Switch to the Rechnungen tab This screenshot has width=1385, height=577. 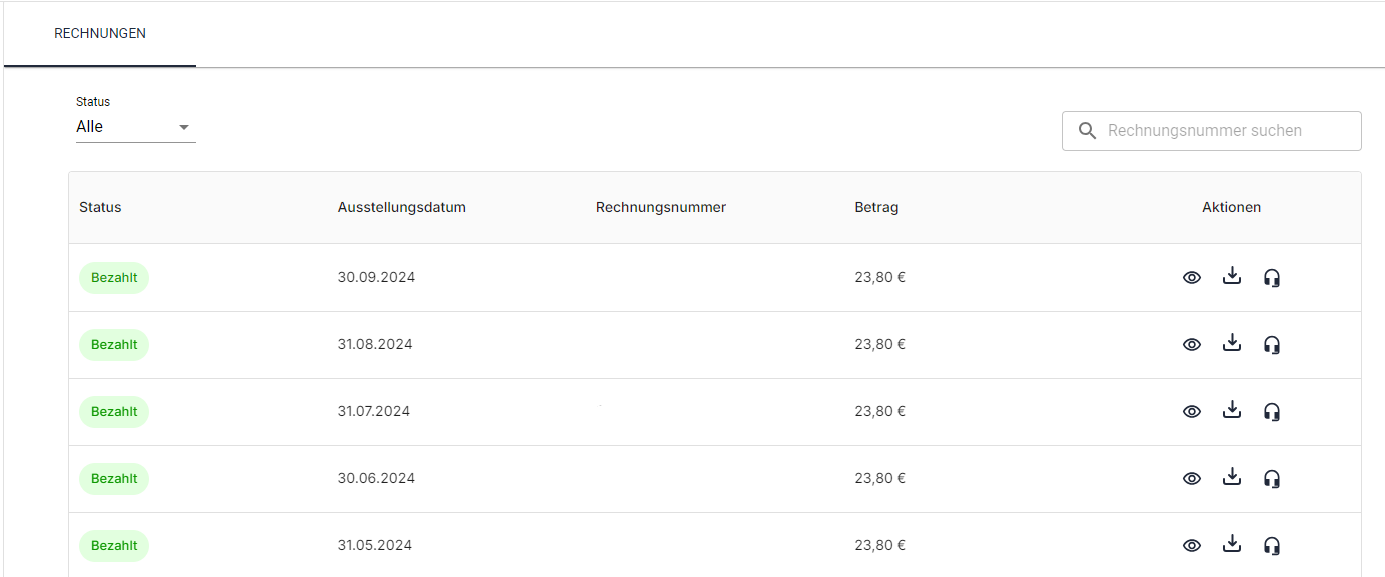point(100,34)
